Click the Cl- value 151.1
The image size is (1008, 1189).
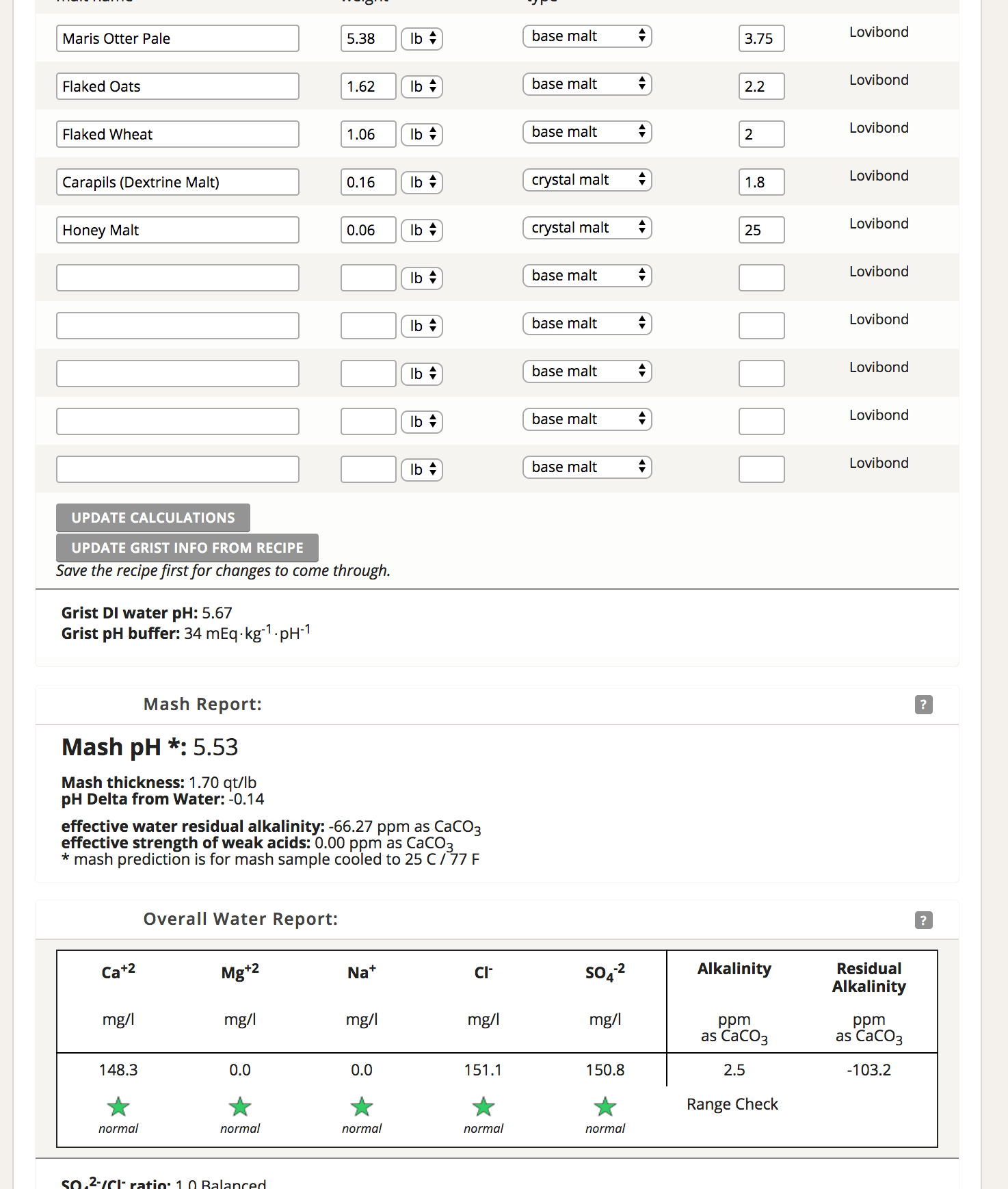pos(483,1070)
